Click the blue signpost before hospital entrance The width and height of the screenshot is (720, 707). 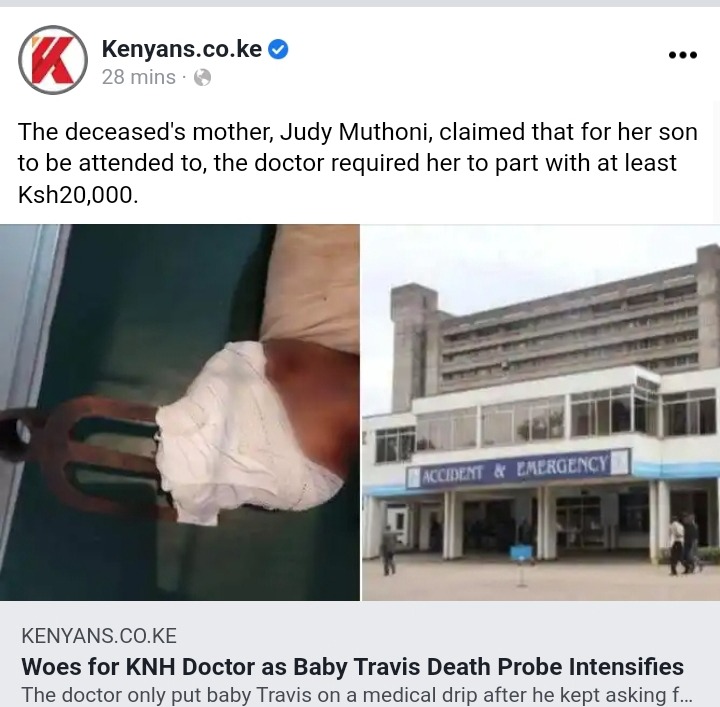pyautogui.click(x=522, y=565)
